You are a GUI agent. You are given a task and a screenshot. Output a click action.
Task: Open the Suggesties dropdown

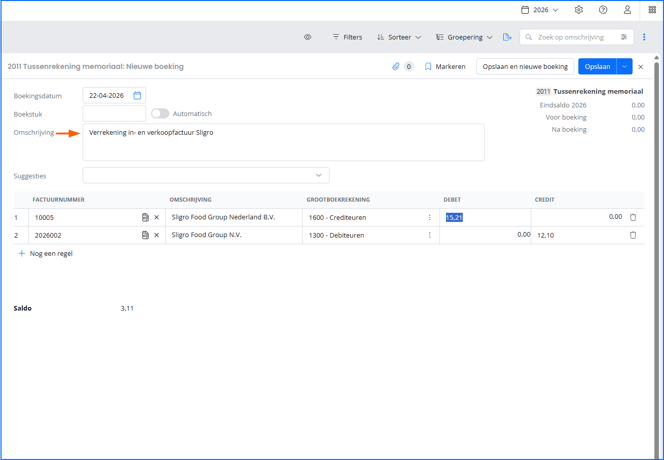pos(206,175)
